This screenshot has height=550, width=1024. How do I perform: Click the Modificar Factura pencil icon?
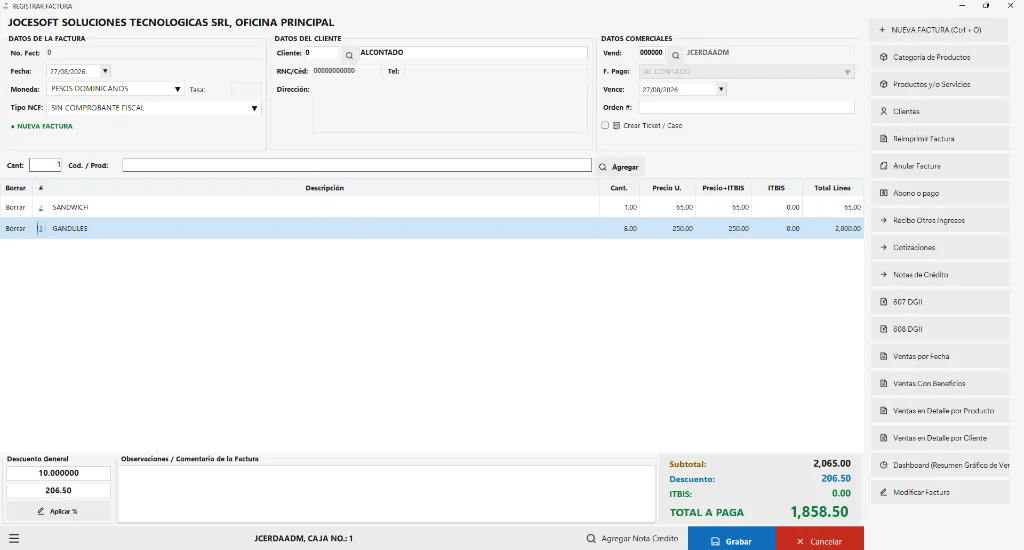coord(884,493)
